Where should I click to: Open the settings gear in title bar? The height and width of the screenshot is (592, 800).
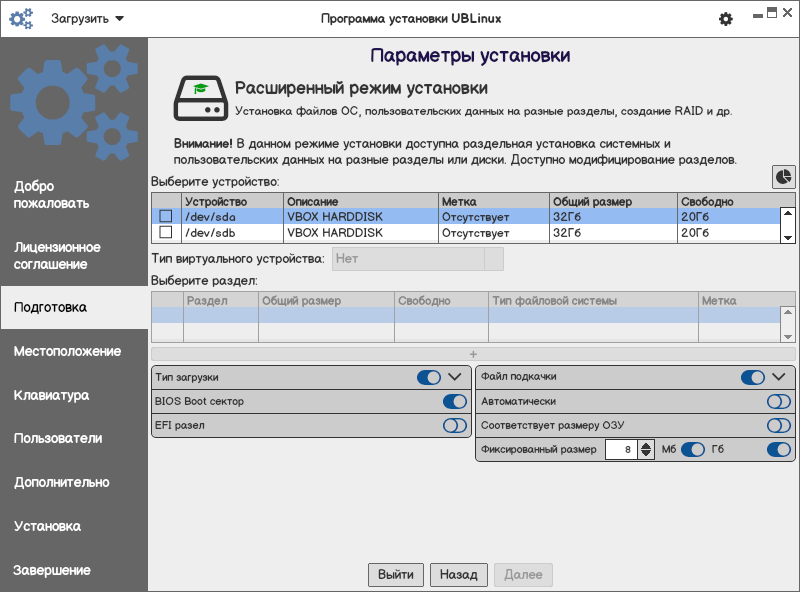pyautogui.click(x=726, y=19)
